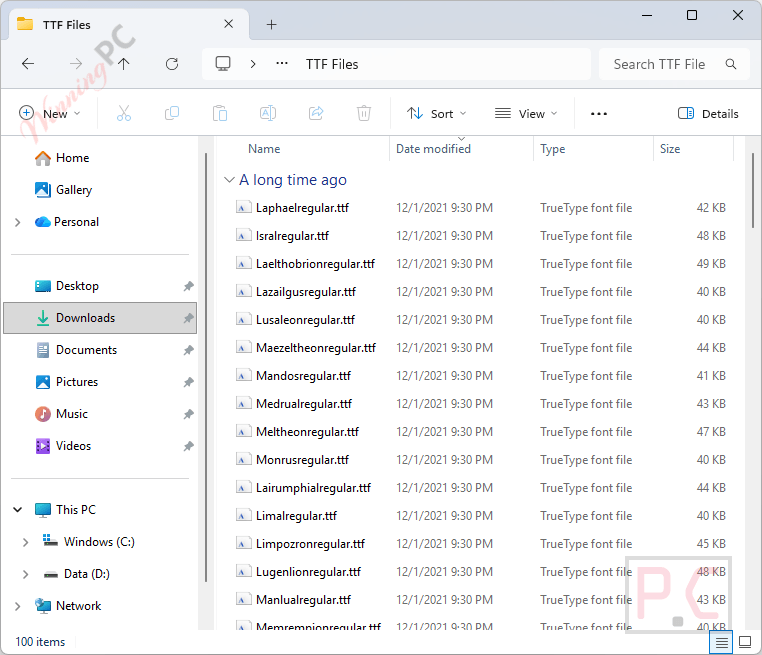Collapse the This PC tree node
This screenshot has height=655, width=762.
pos(17,510)
